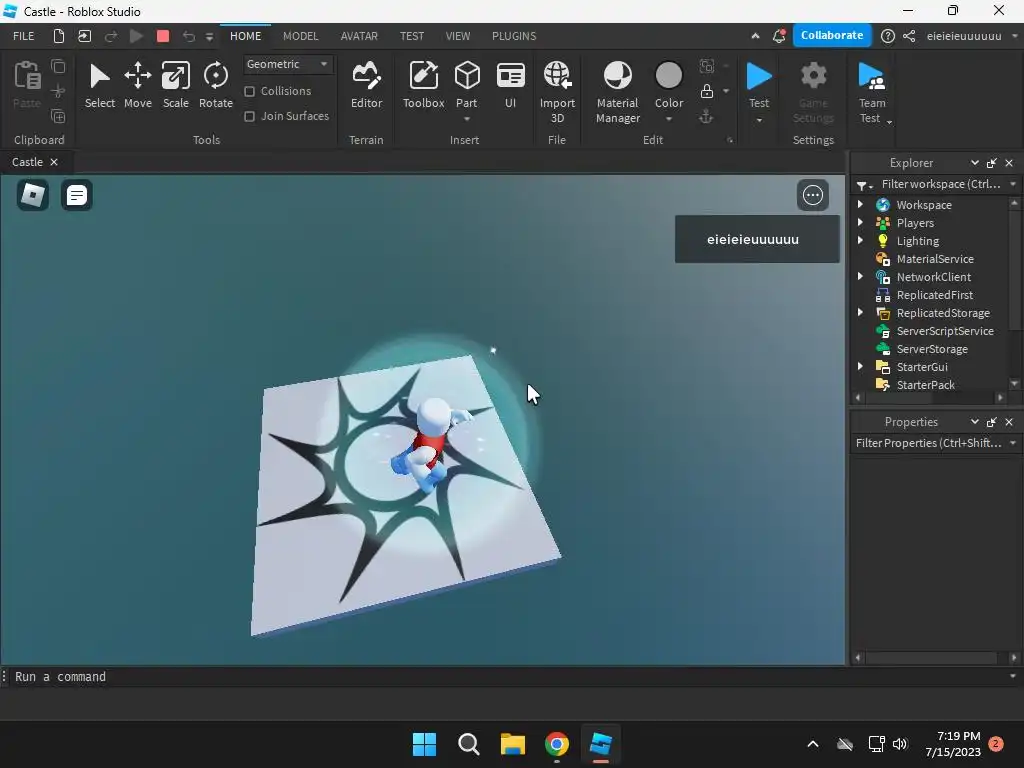Click the Filter Properties field
1024x768 pixels.
(x=929, y=443)
